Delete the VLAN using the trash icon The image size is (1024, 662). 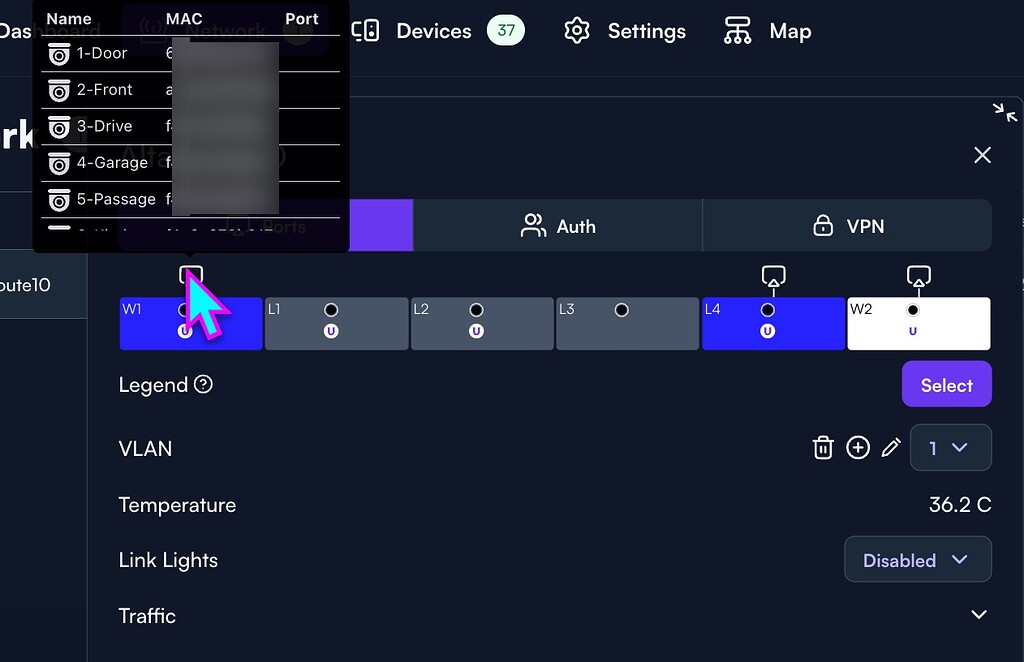(823, 447)
